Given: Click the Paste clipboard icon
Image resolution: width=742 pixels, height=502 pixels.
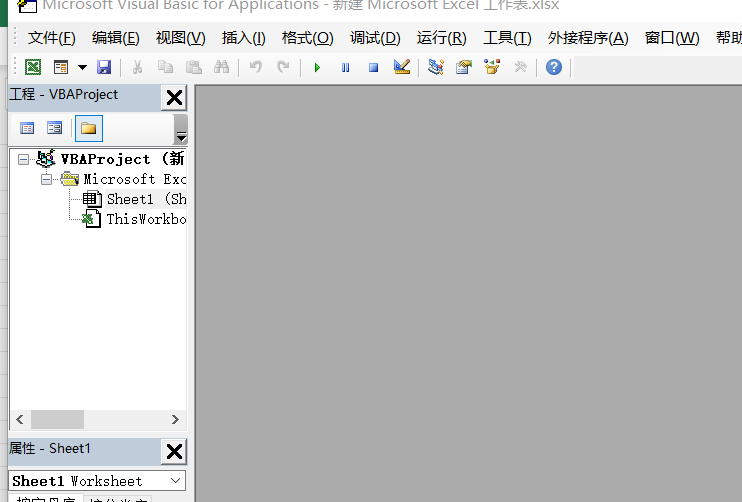Looking at the screenshot, I should pyautogui.click(x=194, y=67).
